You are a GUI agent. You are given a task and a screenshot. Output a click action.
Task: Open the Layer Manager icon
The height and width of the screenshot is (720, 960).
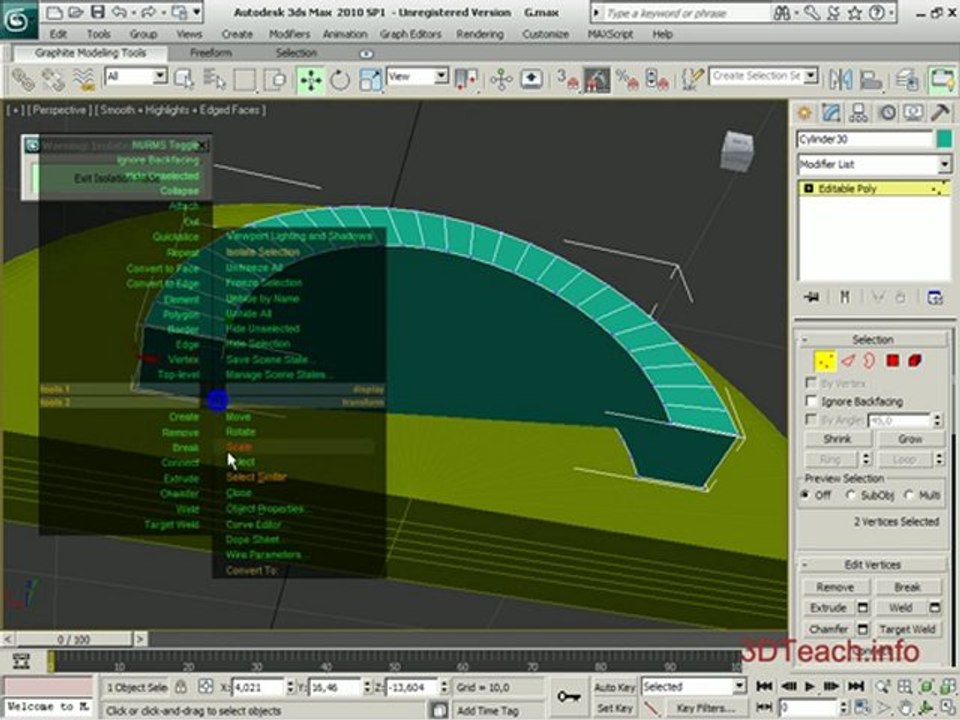coord(906,80)
